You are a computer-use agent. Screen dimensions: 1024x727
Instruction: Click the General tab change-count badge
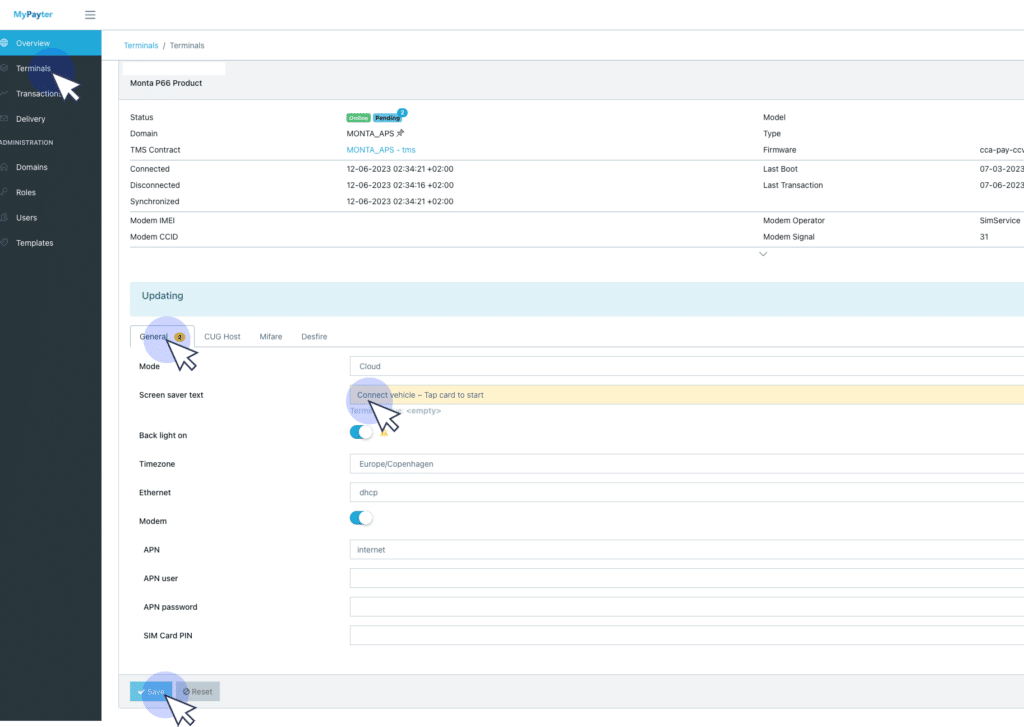[180, 337]
